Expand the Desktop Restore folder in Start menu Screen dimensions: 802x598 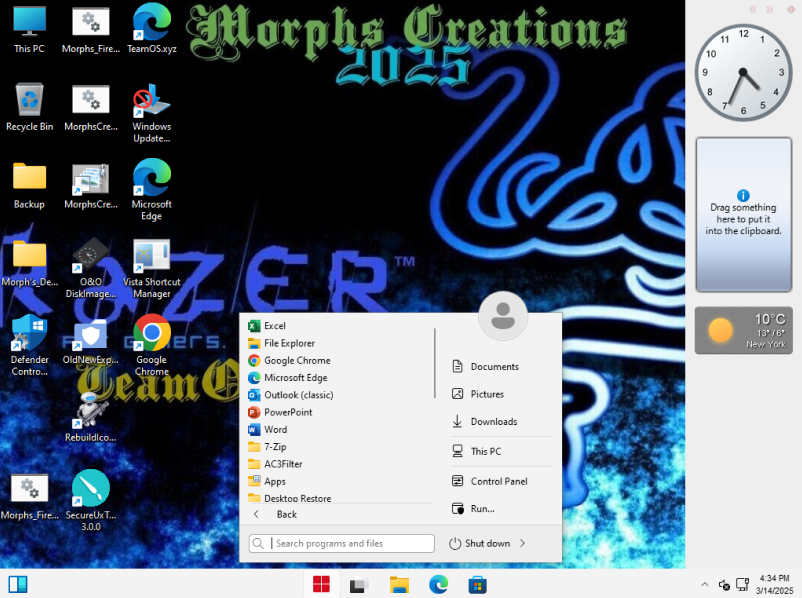pyautogui.click(x=339, y=497)
